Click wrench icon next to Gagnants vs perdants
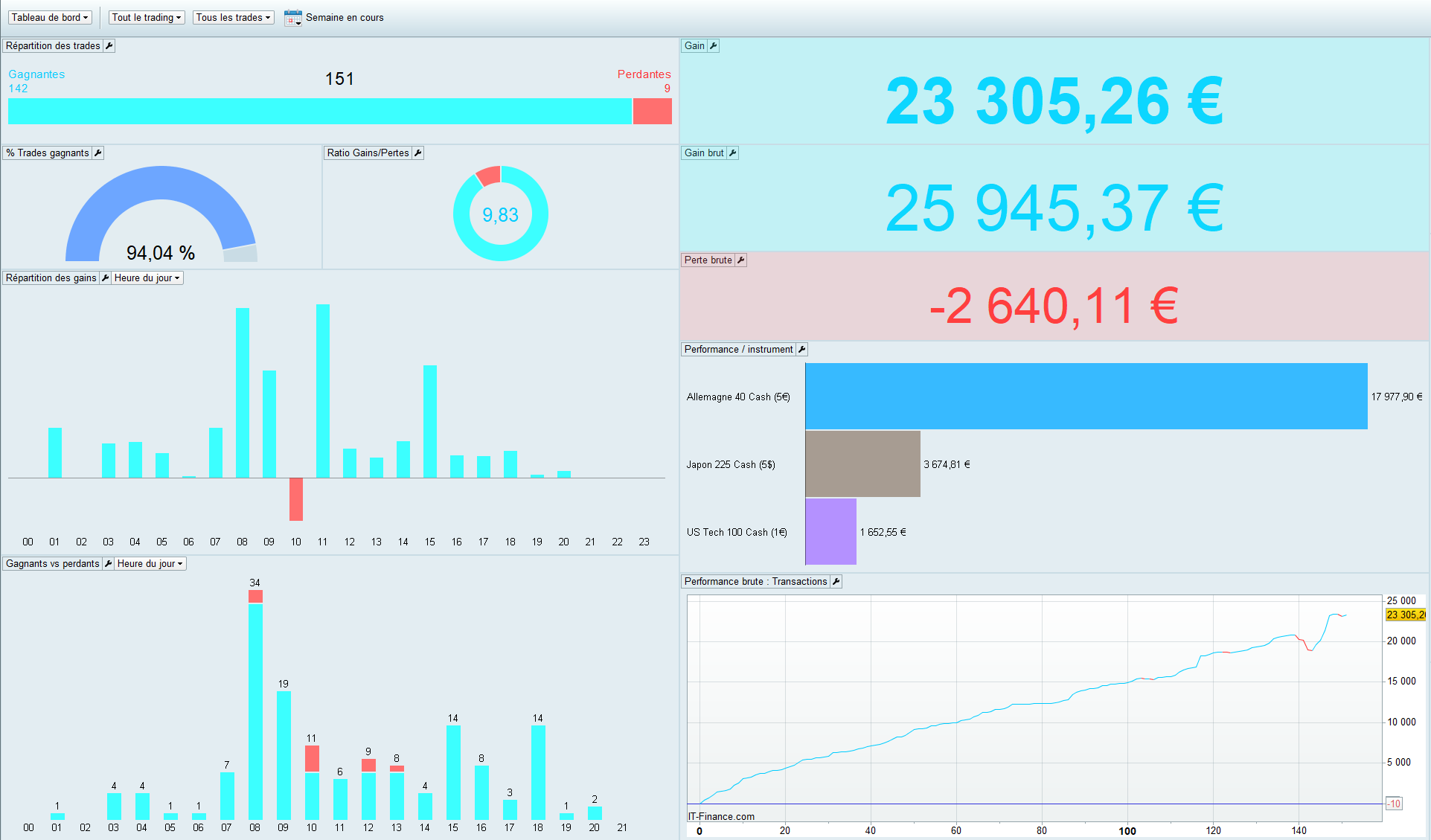This screenshot has height=840, width=1431. [x=109, y=564]
